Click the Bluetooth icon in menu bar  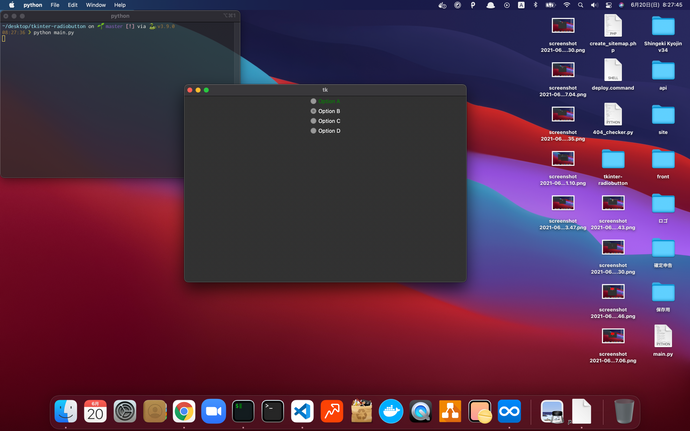[536, 5]
